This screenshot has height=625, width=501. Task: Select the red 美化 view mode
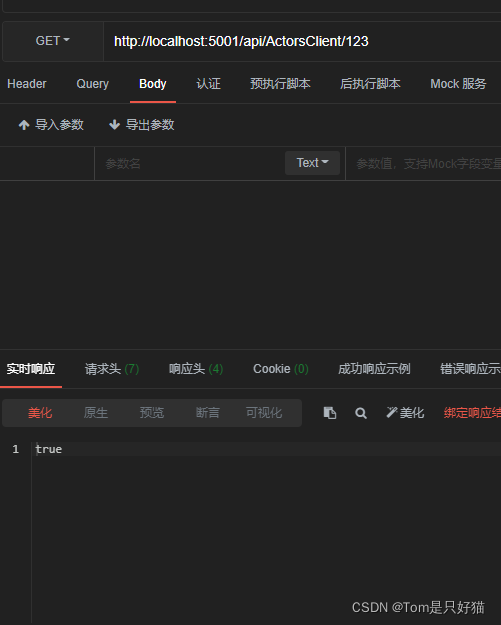coord(40,413)
